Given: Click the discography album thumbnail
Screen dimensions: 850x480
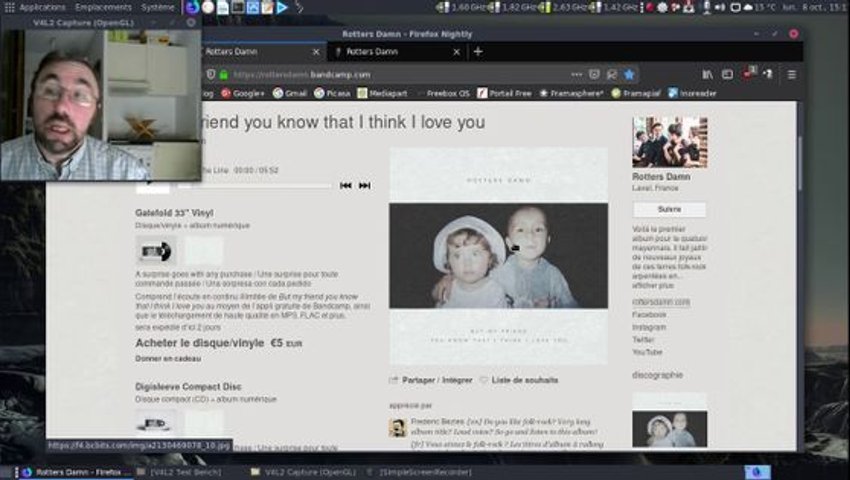Looking at the screenshot, I should click(669, 421).
